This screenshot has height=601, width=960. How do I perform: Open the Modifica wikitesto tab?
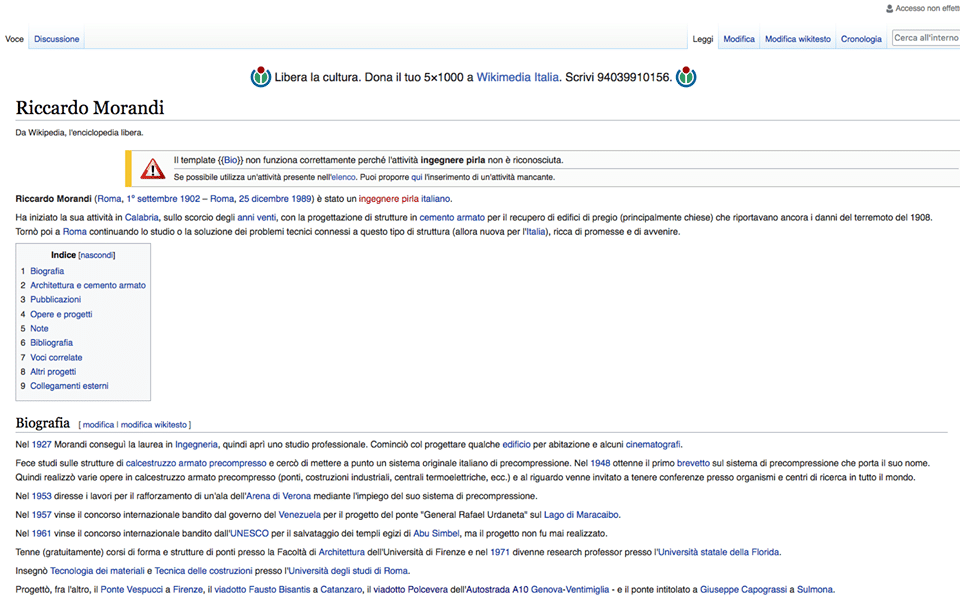point(797,39)
